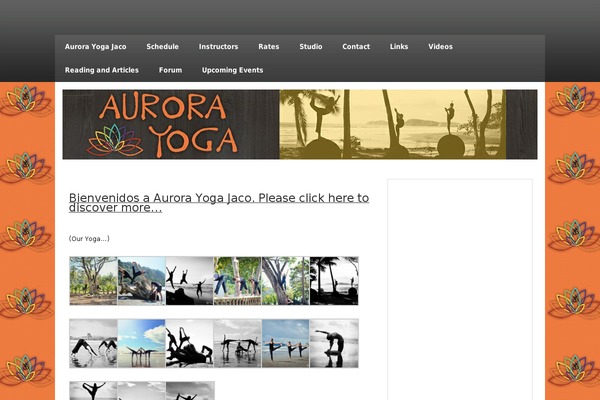600x400 pixels.
Task: Open the Instructors menu item
Action: [218, 47]
